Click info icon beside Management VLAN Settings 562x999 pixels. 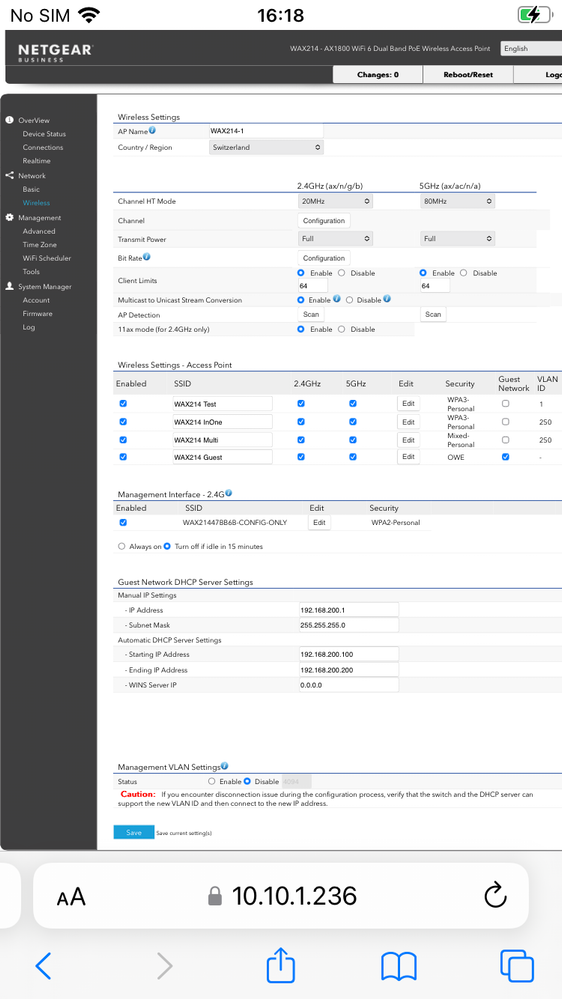224,766
